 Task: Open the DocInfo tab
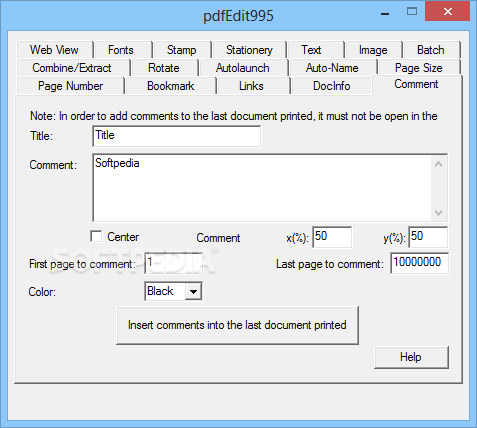coord(331,86)
